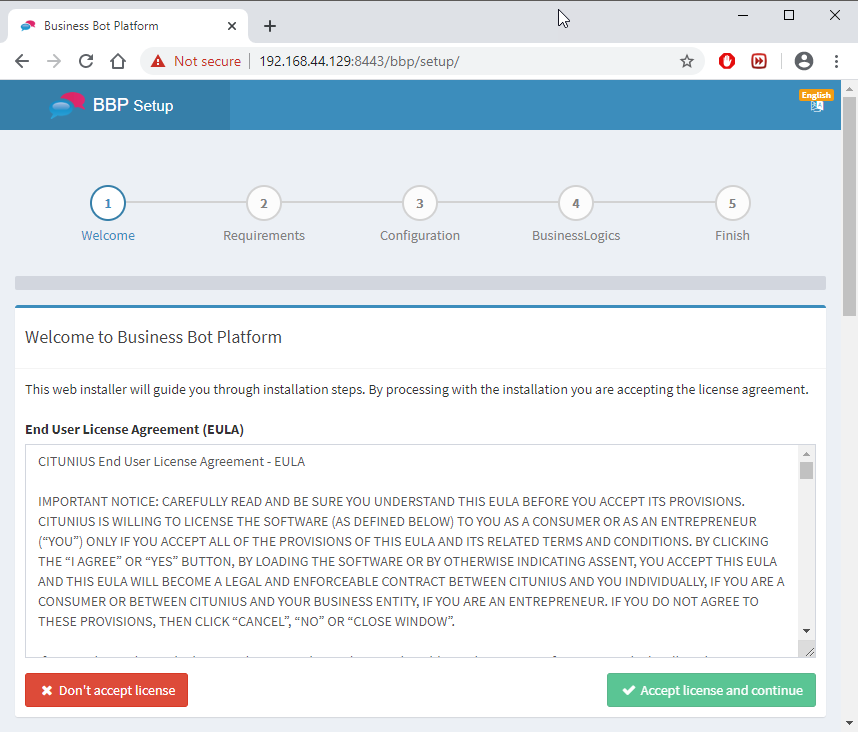Click the End User License Agreement (EULA) label

coord(135,429)
